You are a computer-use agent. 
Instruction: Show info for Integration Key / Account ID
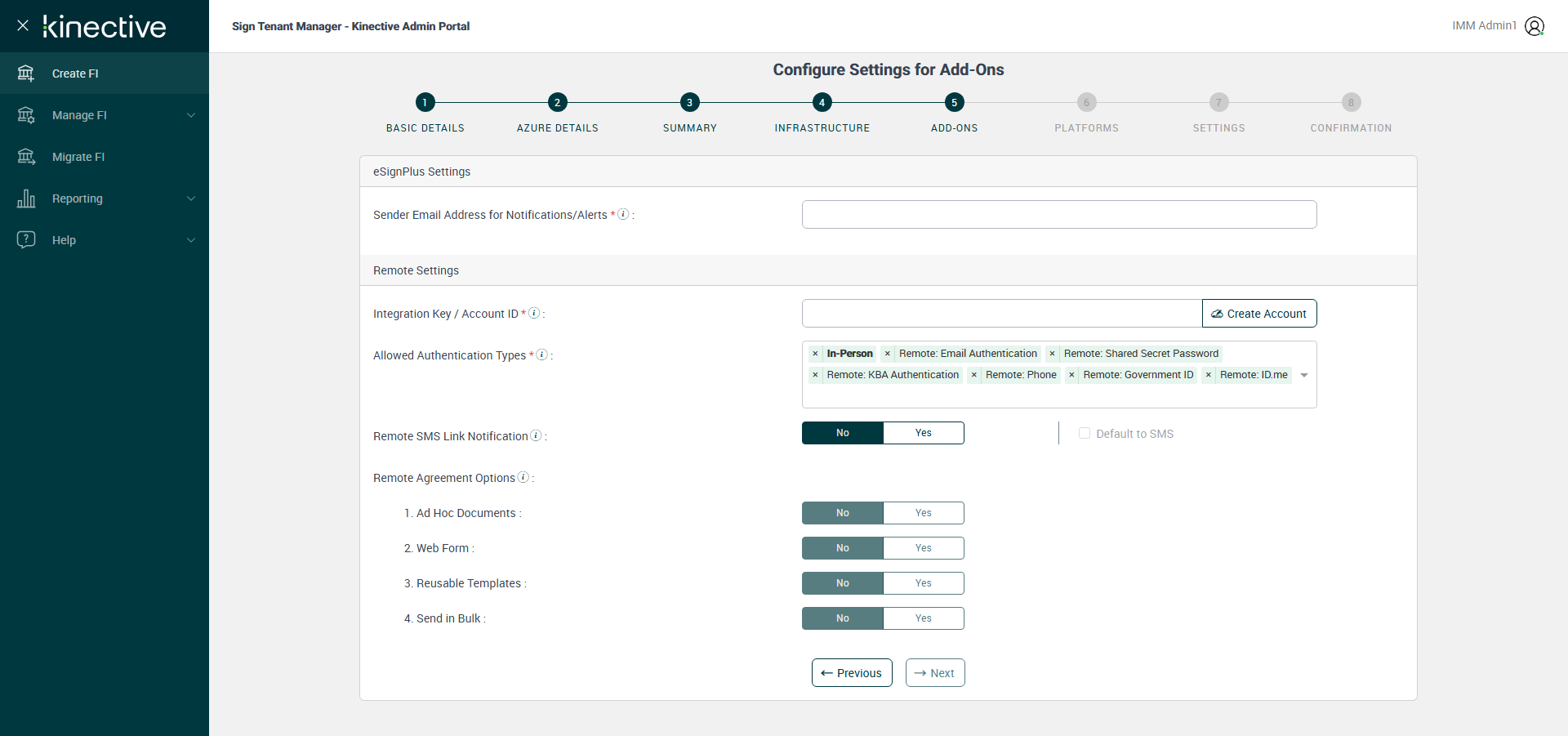click(x=534, y=313)
